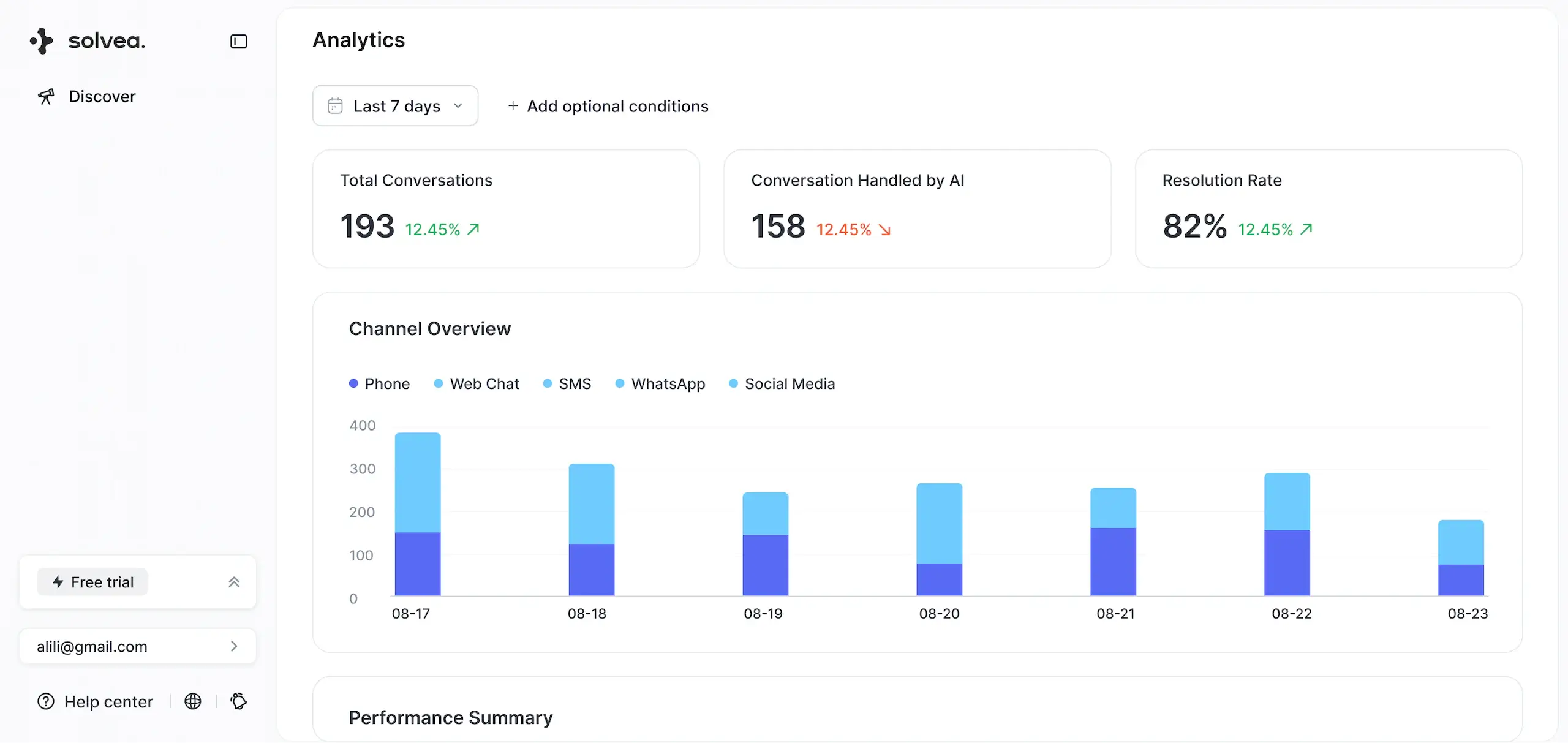Click the Social Media legend color dot
Viewport: 1568px width, 754px height.
[734, 383]
